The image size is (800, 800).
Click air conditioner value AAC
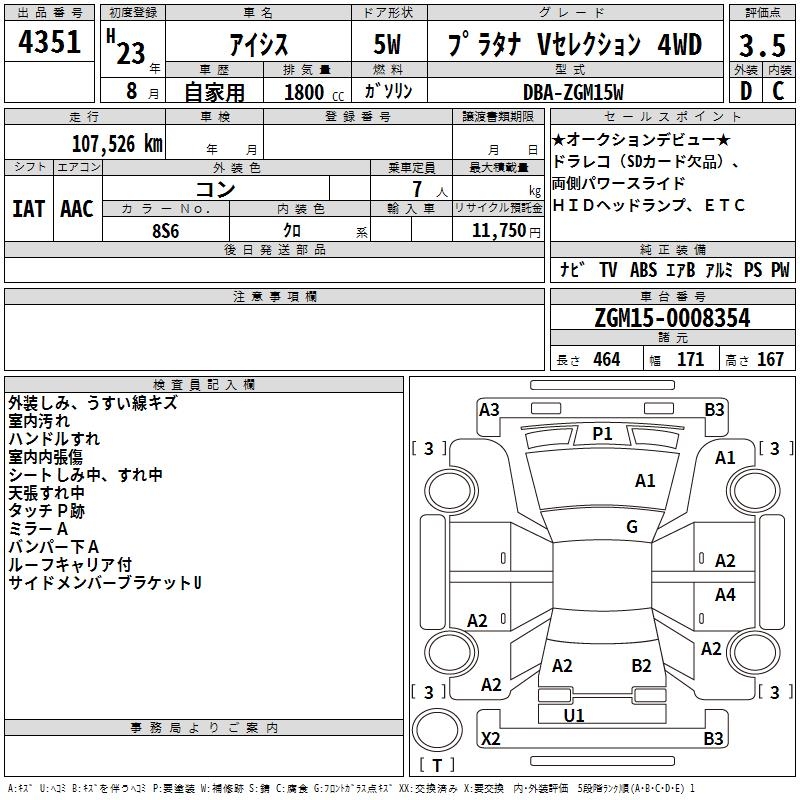77,209
